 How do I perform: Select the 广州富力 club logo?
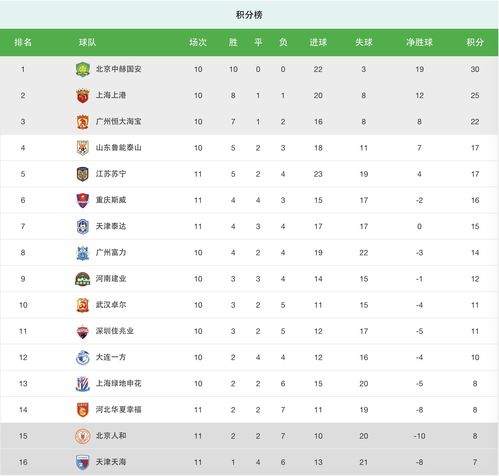click(x=83, y=253)
